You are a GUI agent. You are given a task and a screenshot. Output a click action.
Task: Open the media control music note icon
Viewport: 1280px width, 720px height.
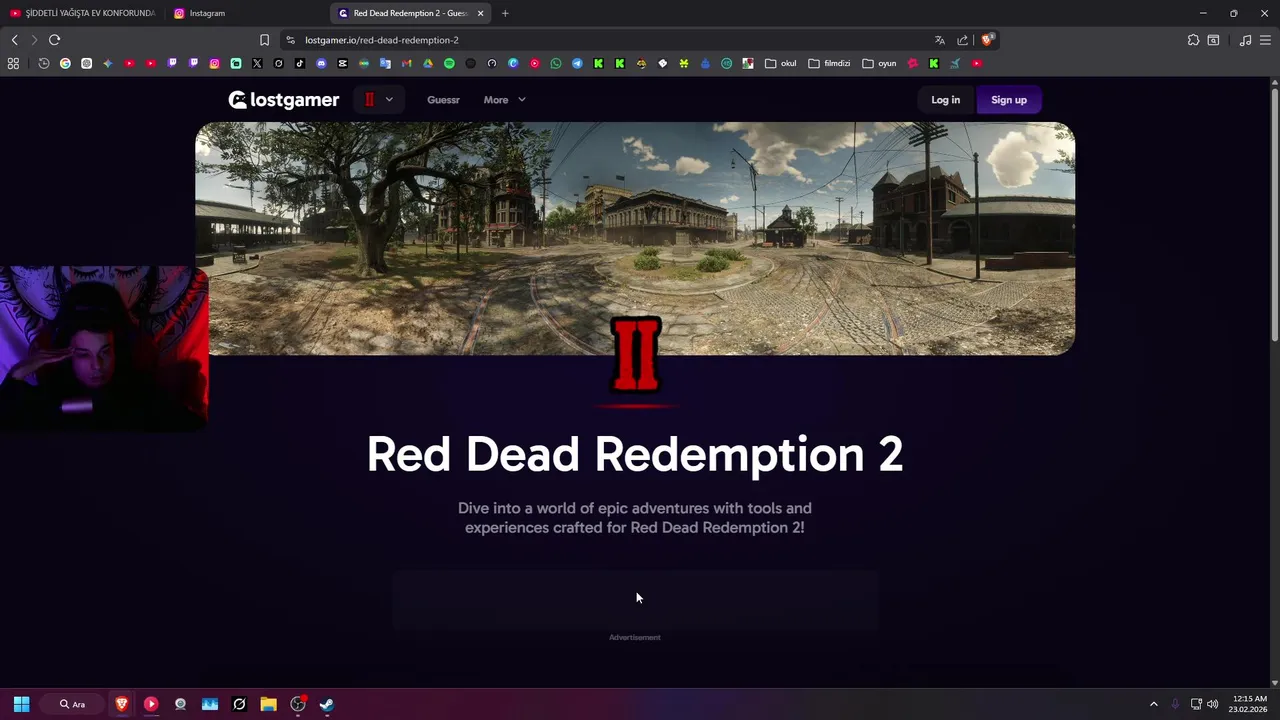[1245, 40]
